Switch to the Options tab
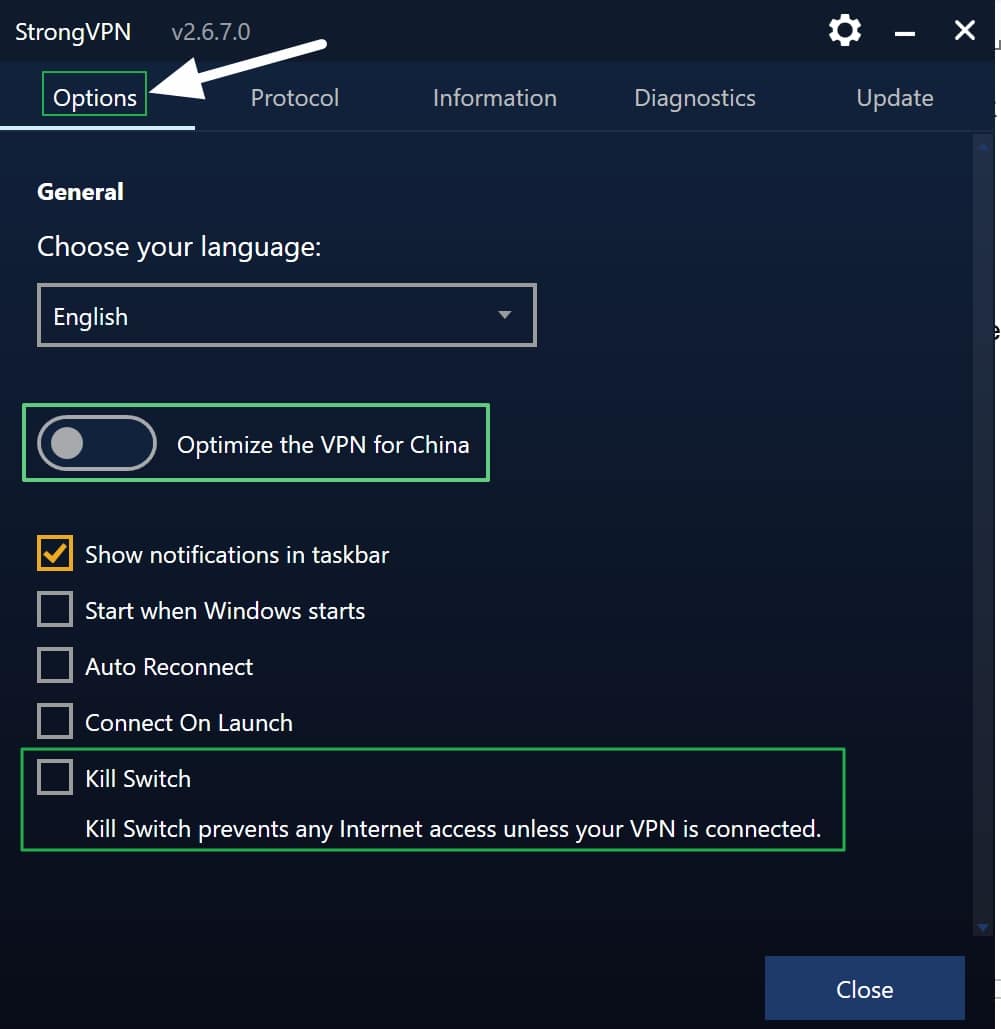1001x1029 pixels. click(x=95, y=98)
